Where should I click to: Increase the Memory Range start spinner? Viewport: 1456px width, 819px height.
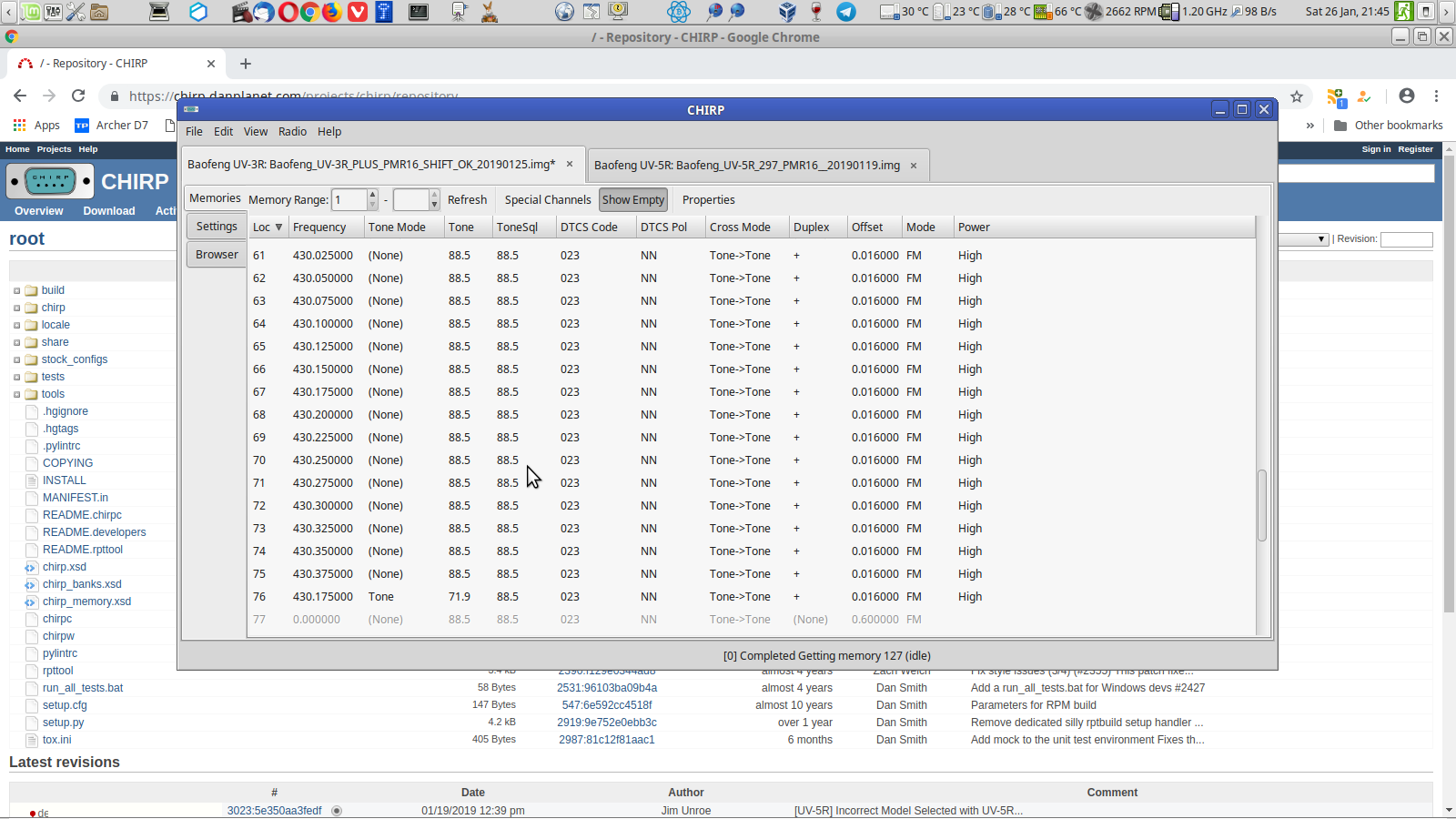[x=372, y=195]
